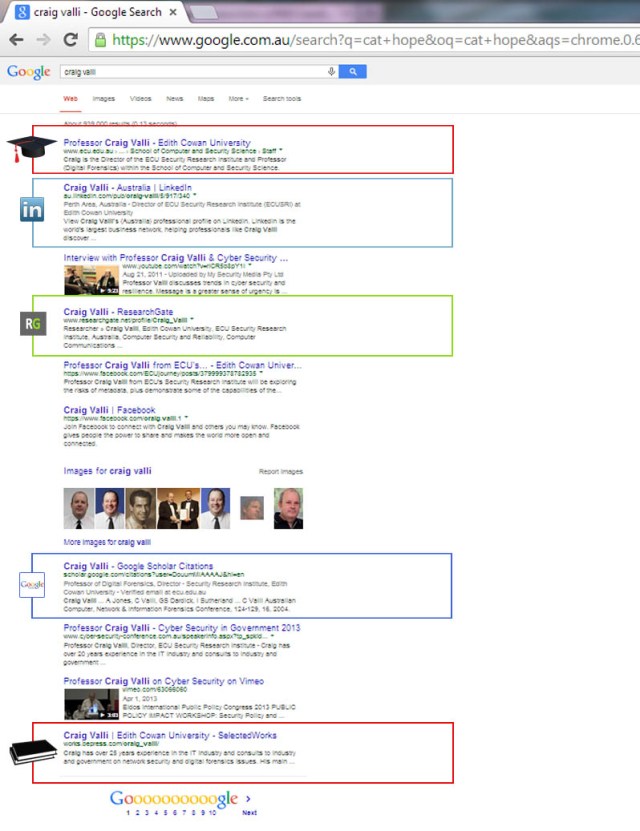Click the browser forward arrow
Viewport: 640px width, 831px height.
click(43, 40)
